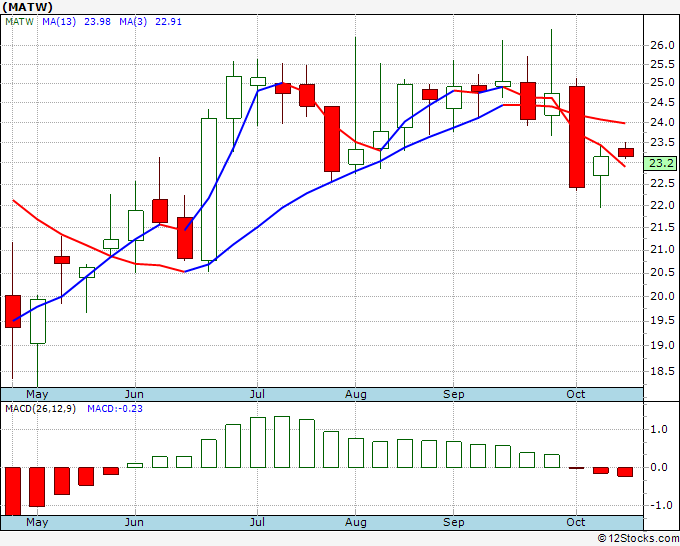This screenshot has height=546, width=680.
Task: Click the 20.0 price axis label
Action: [662, 296]
